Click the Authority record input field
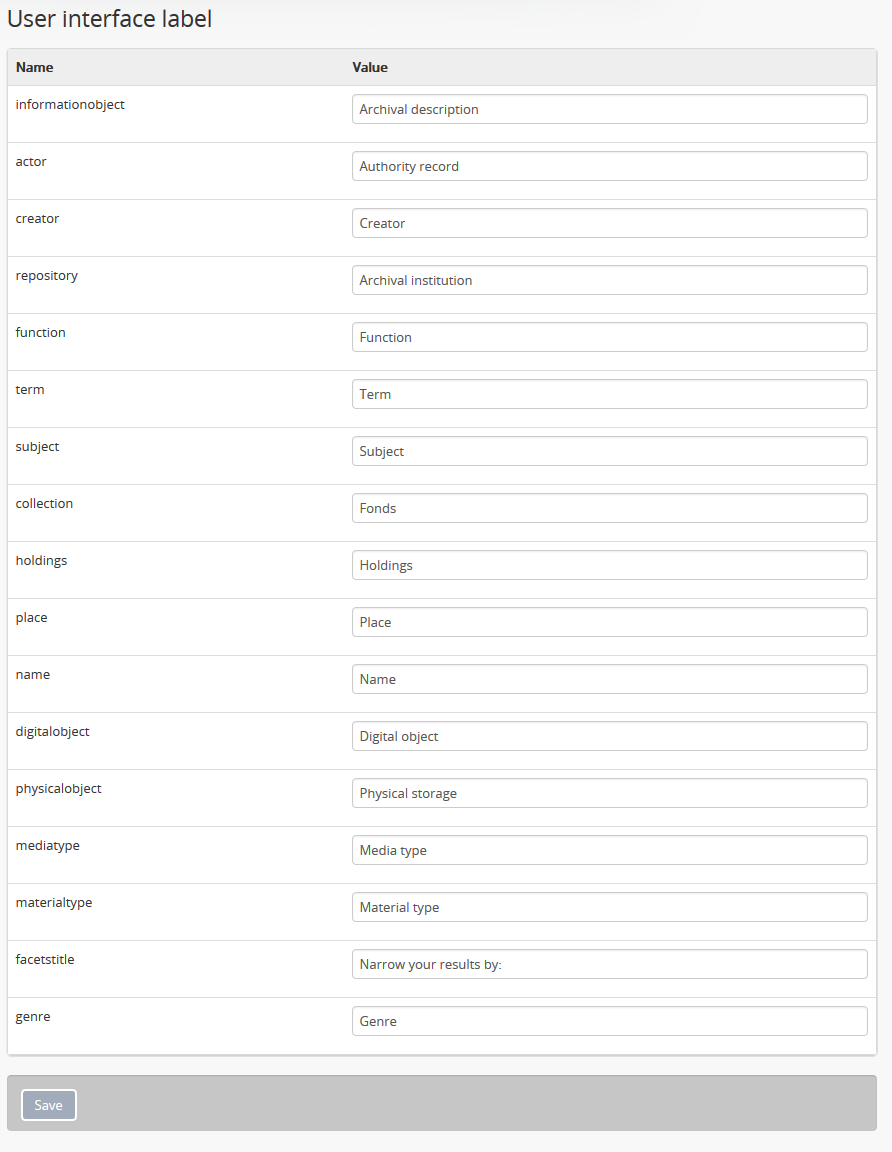The height and width of the screenshot is (1152, 892). click(x=609, y=166)
